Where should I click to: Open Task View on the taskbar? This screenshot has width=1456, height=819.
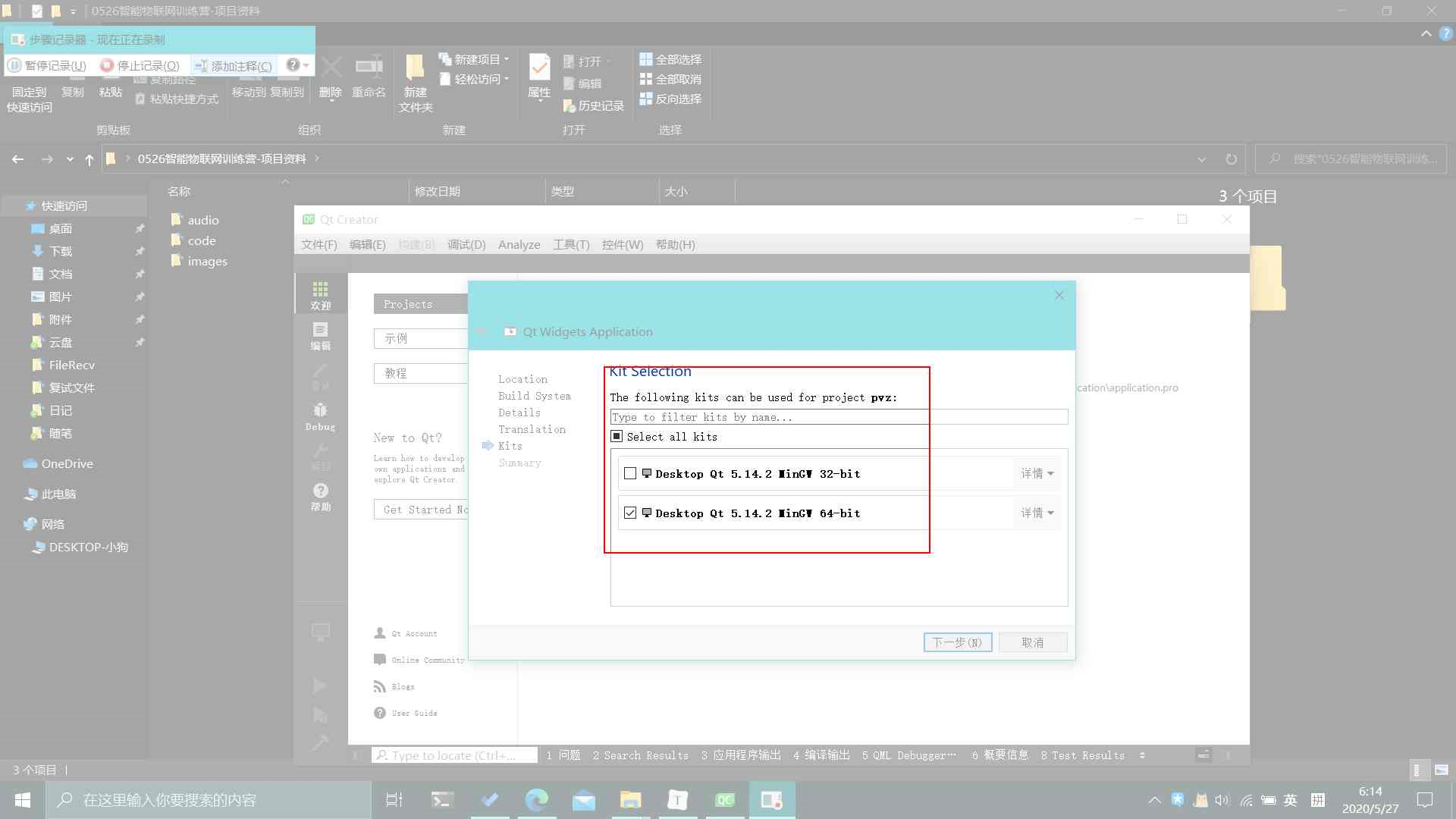(394, 800)
